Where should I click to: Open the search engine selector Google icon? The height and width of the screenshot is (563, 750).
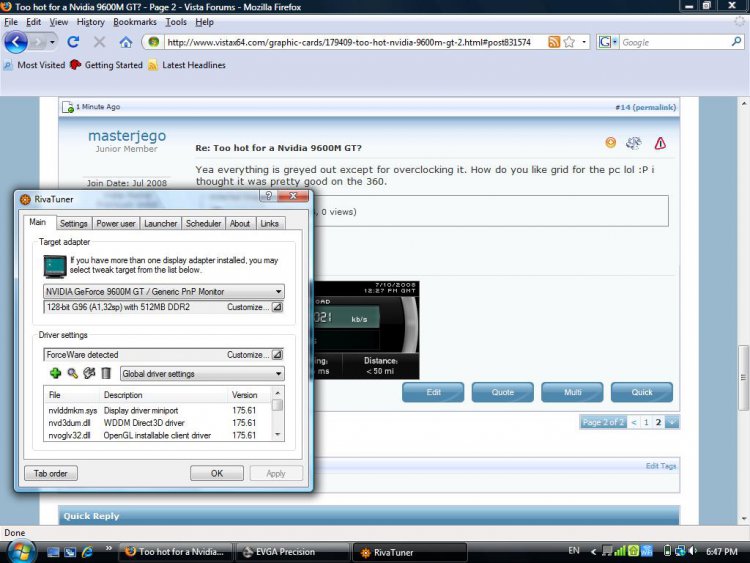607,42
